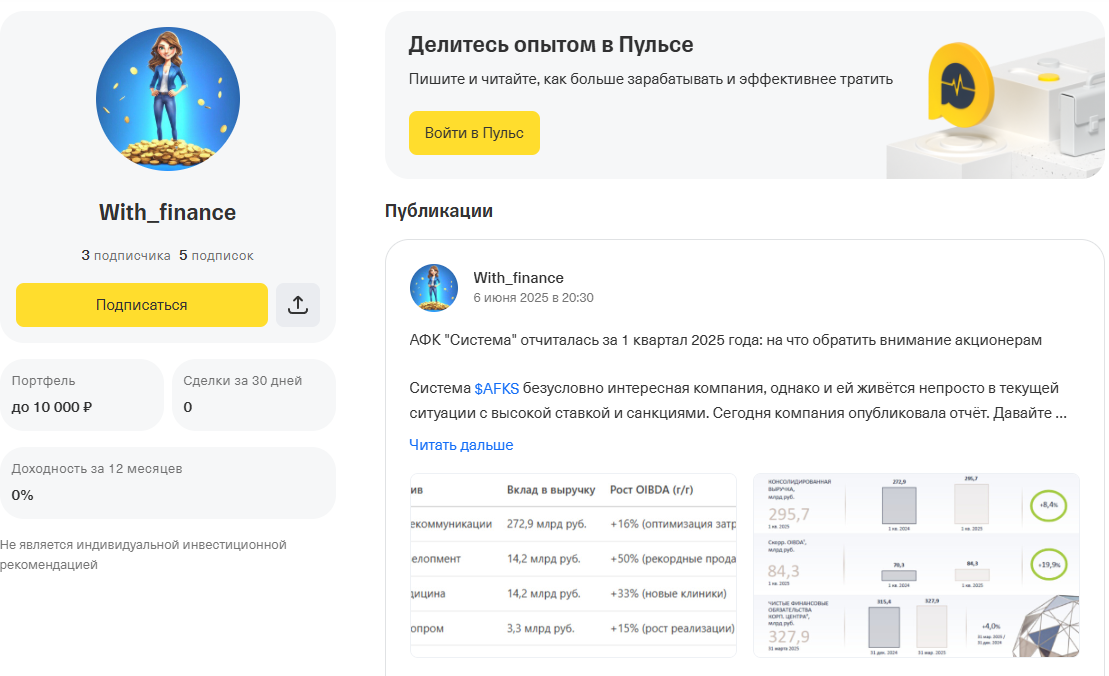Open the With_finance author name in post

(x=518, y=278)
